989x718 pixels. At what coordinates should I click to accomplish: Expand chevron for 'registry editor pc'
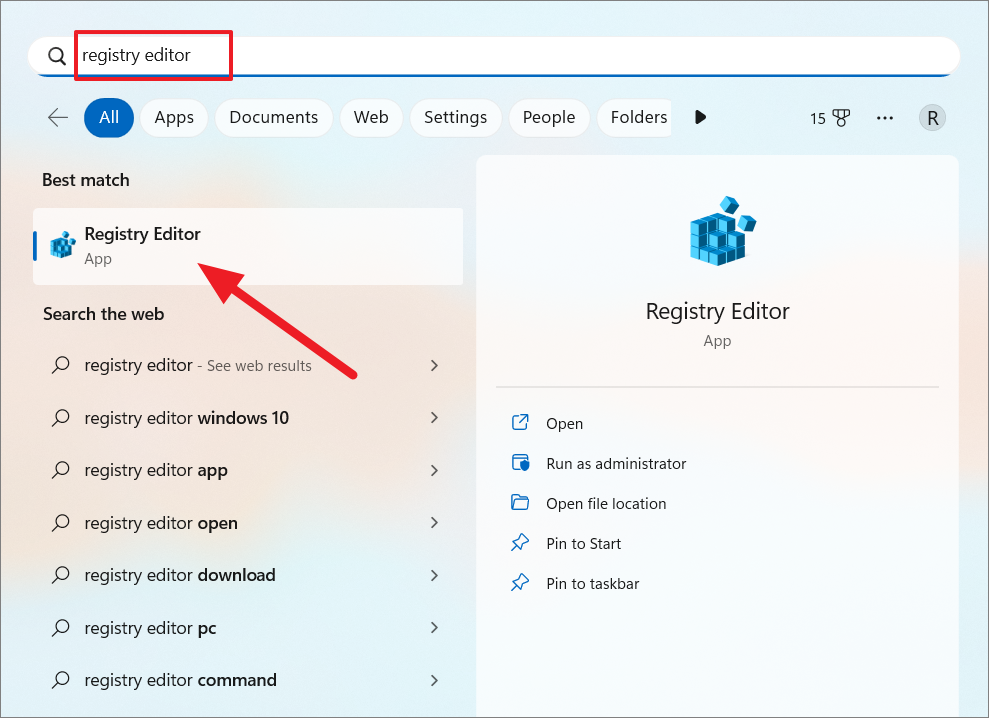(434, 628)
